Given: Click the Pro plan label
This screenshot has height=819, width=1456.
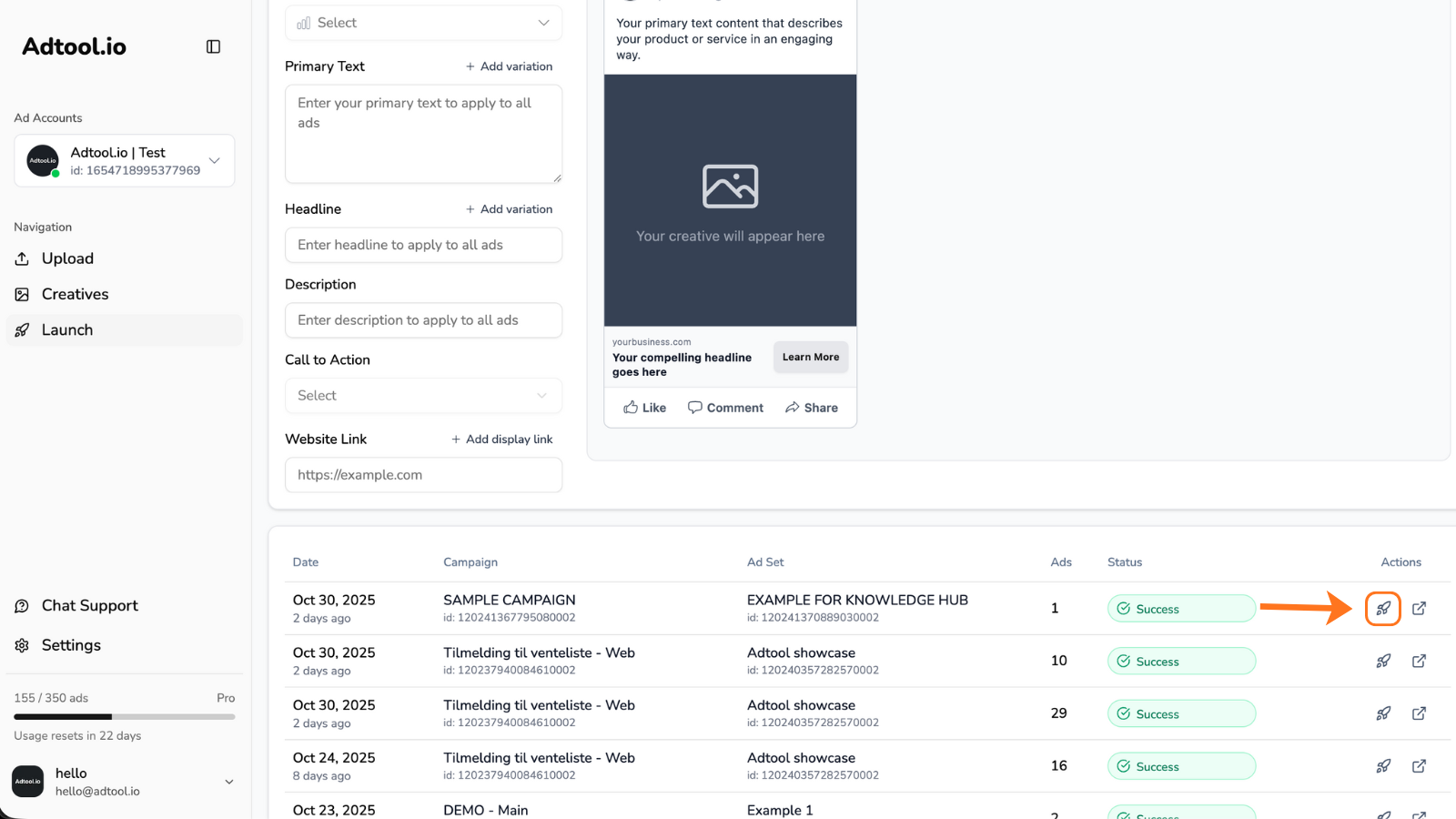Looking at the screenshot, I should pyautogui.click(x=226, y=698).
